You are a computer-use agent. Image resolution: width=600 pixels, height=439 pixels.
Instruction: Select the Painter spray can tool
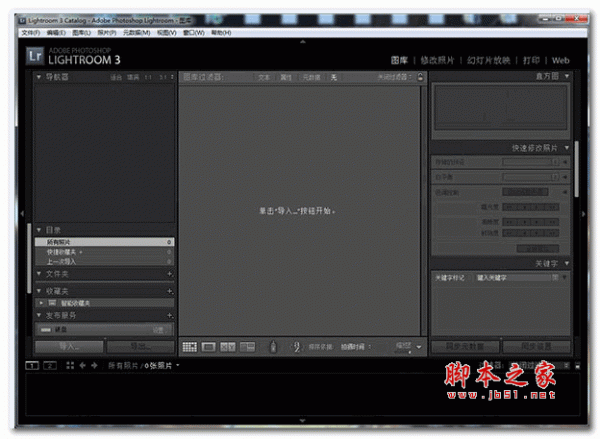click(x=272, y=347)
